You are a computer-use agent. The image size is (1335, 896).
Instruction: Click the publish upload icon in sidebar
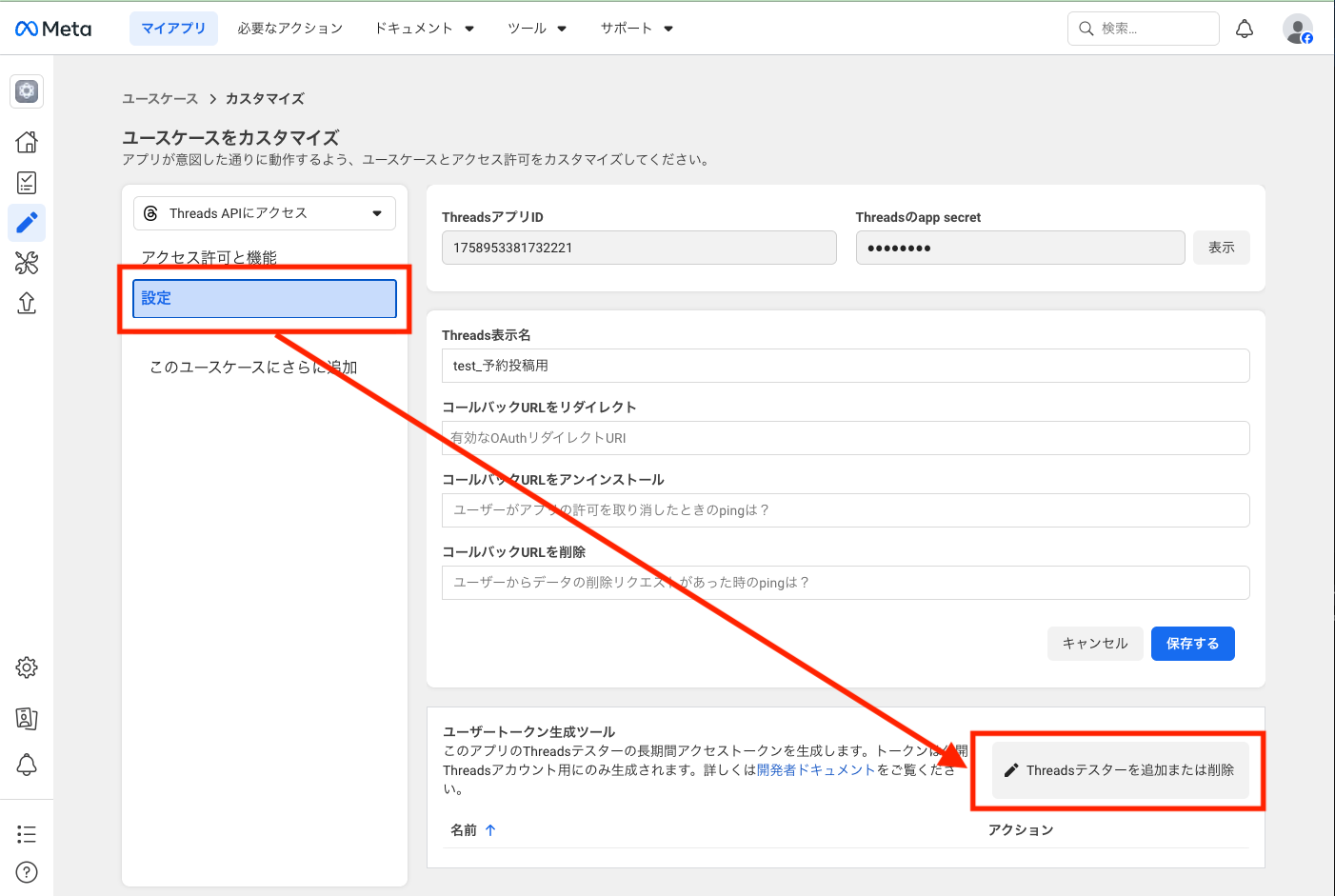27,303
